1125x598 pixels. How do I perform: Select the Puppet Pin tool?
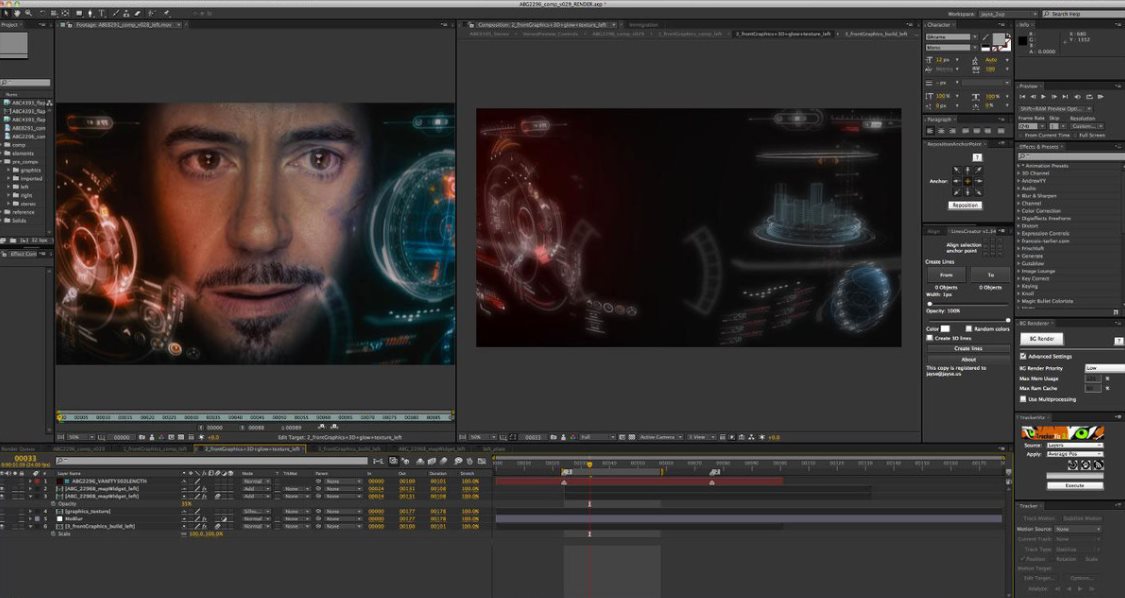[166, 13]
